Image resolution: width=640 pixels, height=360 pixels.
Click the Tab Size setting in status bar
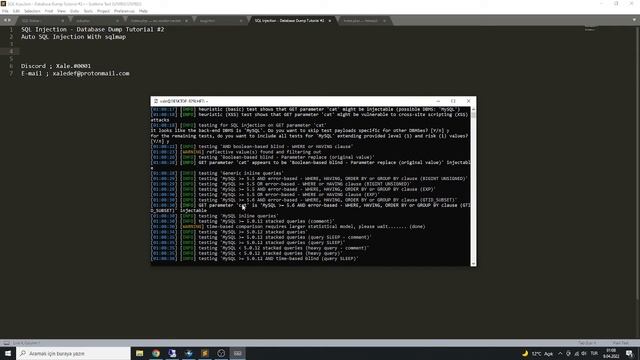tap(587, 343)
